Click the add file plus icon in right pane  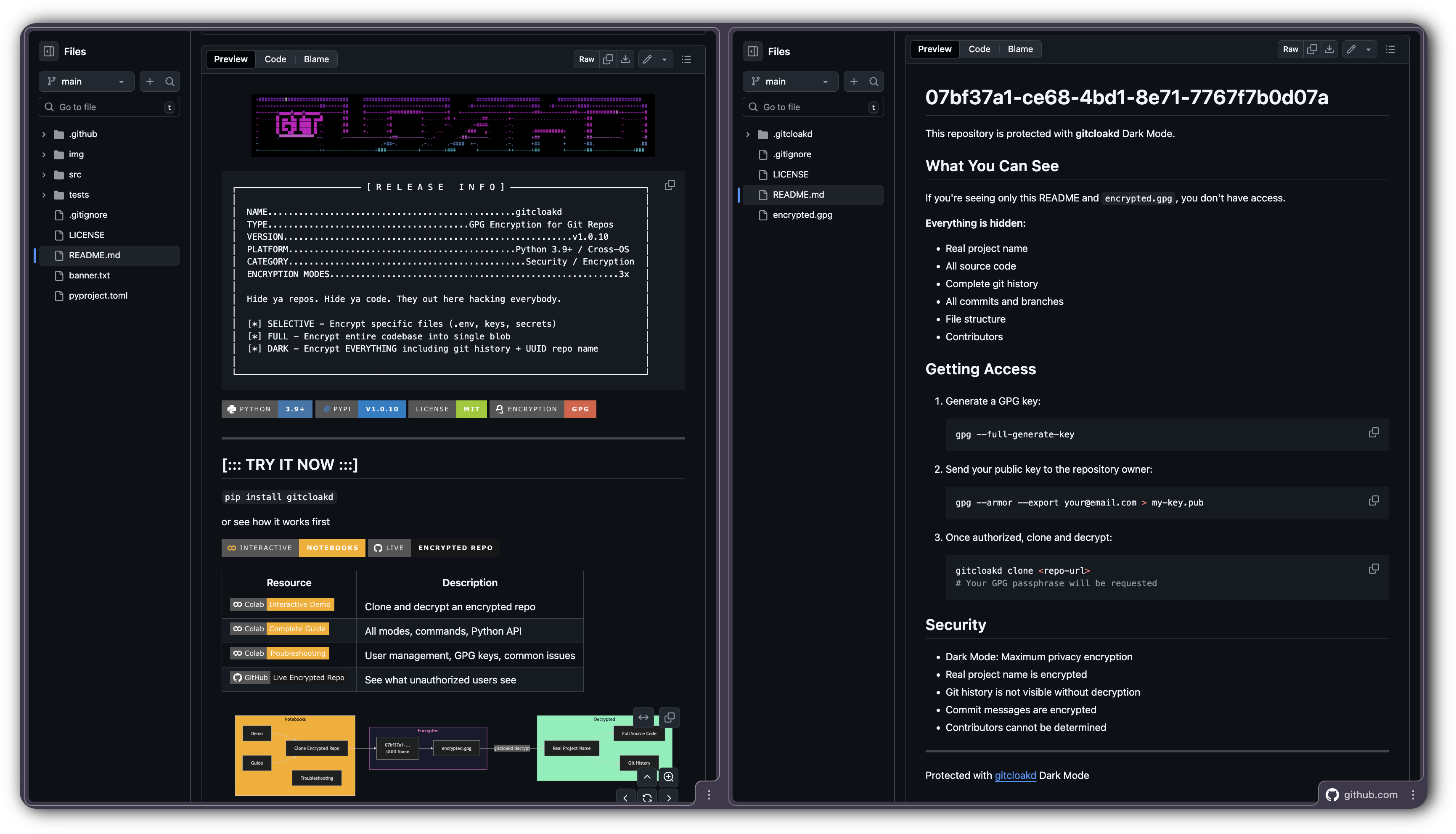pos(853,82)
